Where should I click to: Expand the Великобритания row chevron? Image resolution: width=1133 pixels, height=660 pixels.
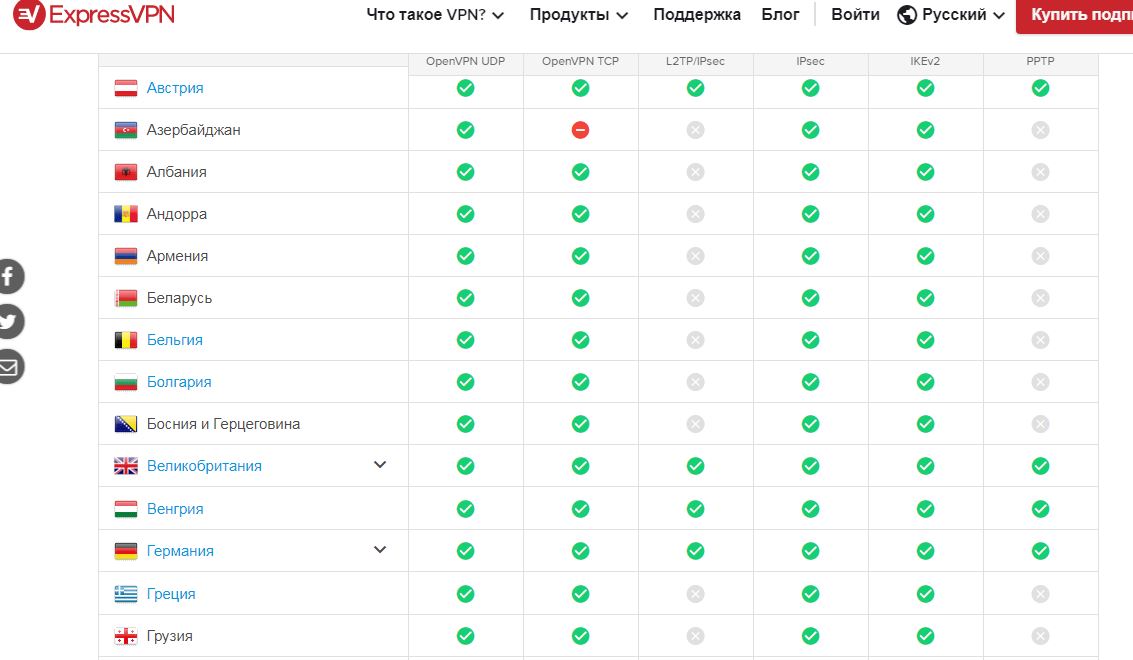(x=380, y=465)
